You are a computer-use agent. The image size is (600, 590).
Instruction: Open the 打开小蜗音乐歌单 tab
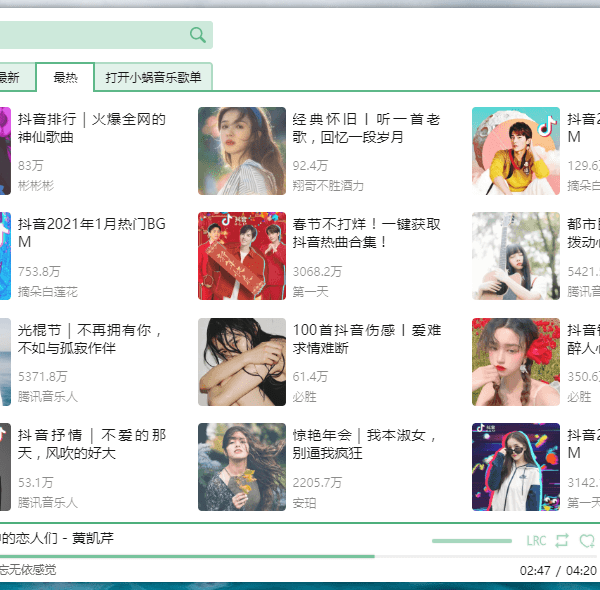click(x=153, y=77)
